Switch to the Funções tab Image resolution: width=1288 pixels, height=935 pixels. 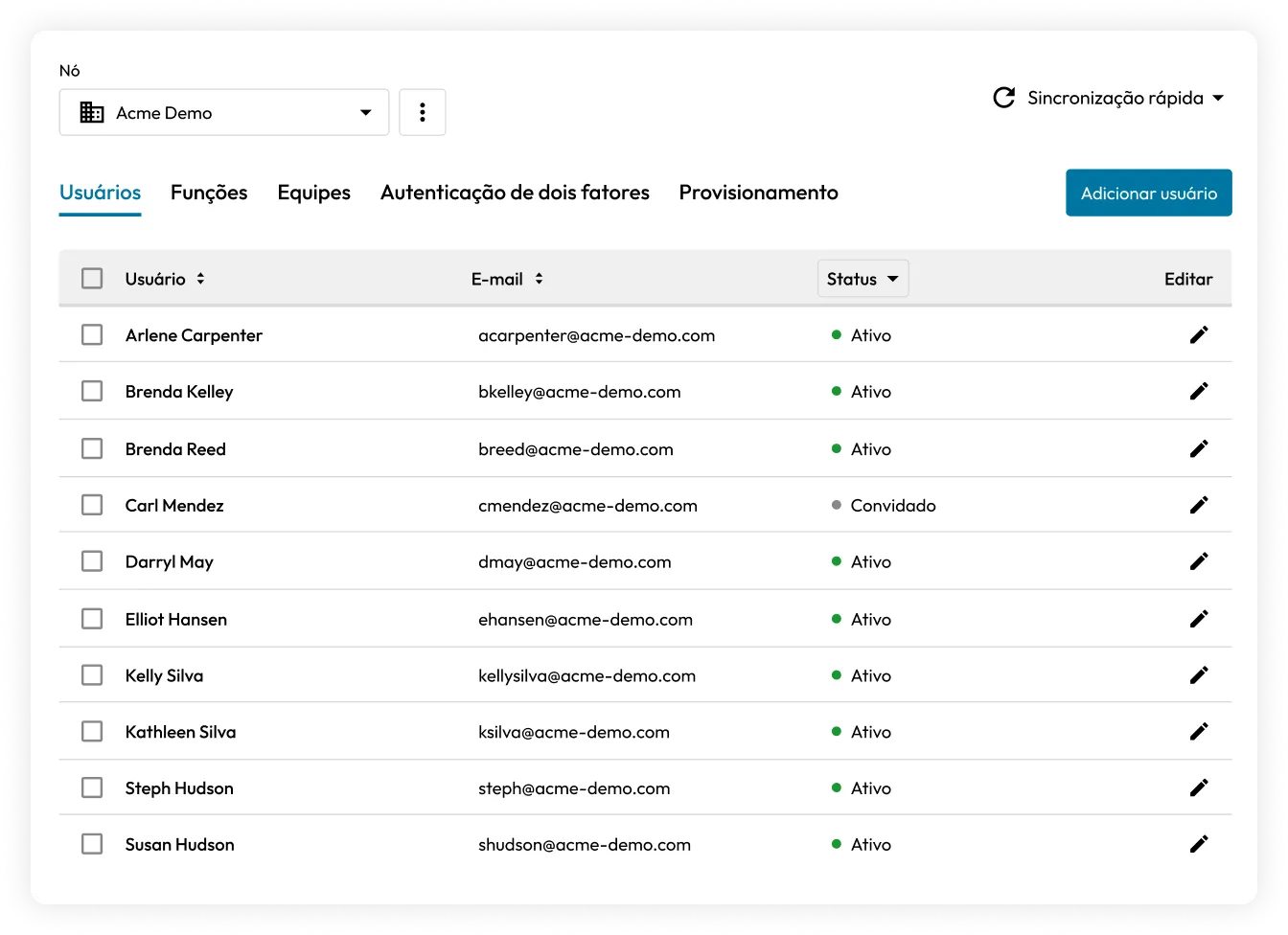tap(209, 193)
